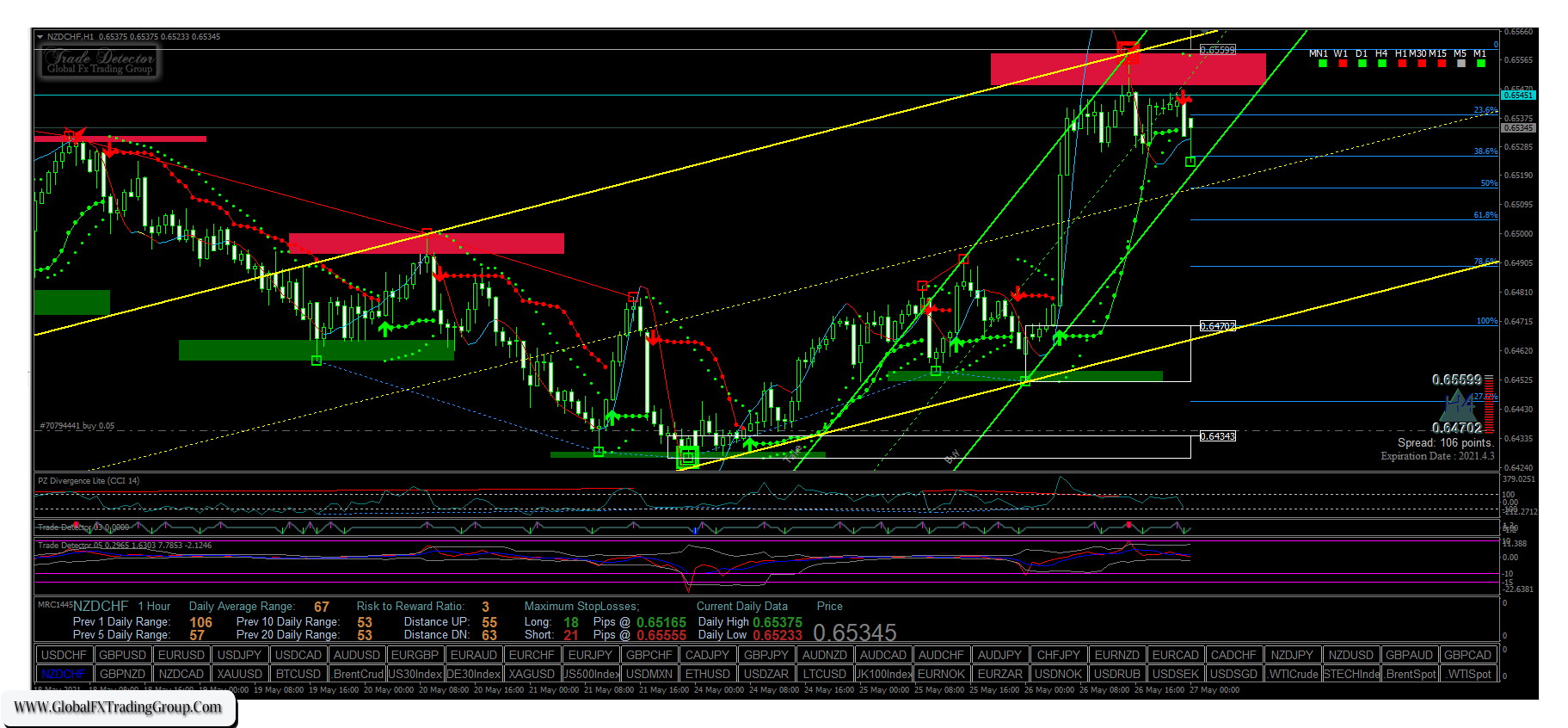
Task: Click the large red resistance zone rectangle
Action: pyautogui.click(x=1127, y=70)
